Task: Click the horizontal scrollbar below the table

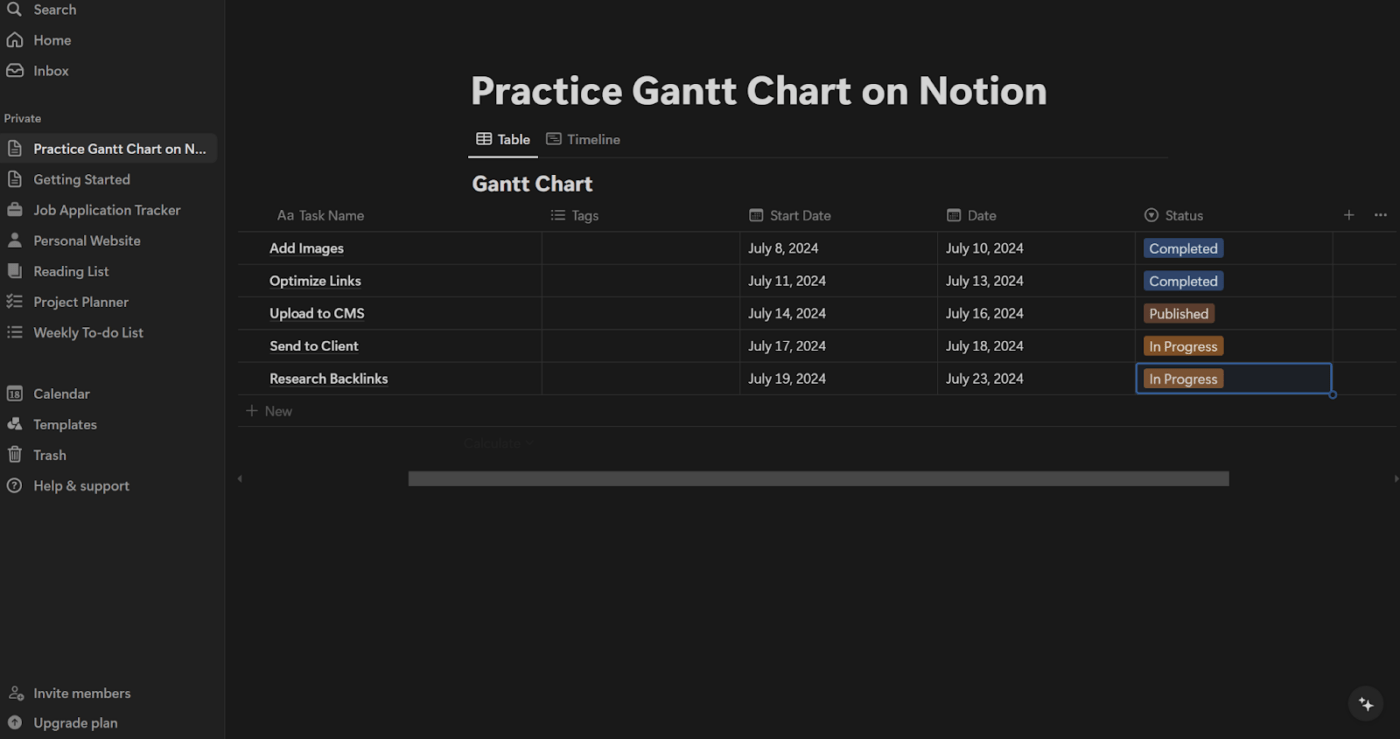Action: [817, 478]
